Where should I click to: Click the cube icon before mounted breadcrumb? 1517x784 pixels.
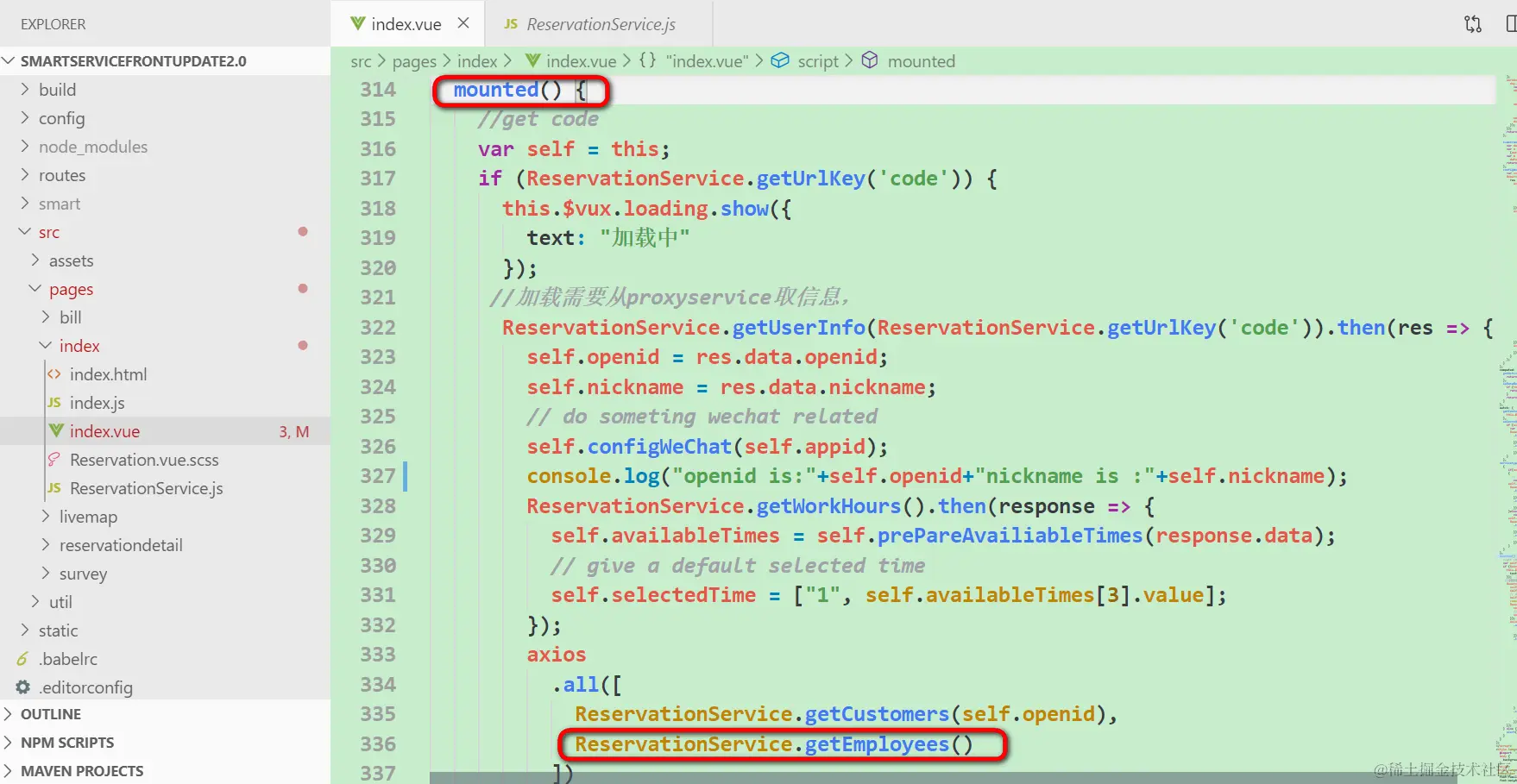click(870, 60)
